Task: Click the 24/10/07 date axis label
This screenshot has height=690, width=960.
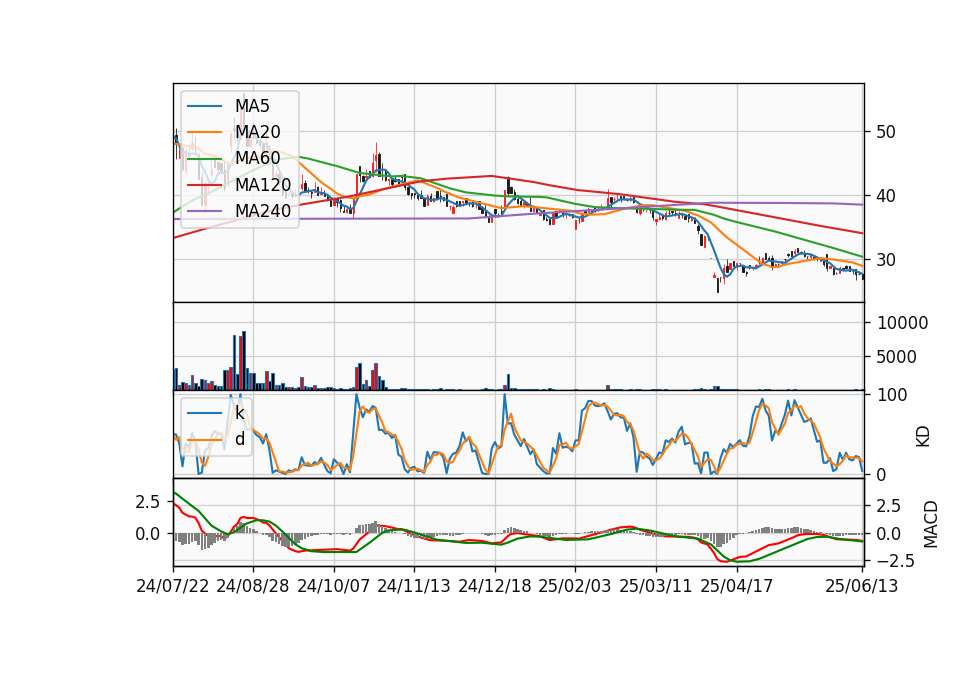Action: [x=334, y=586]
